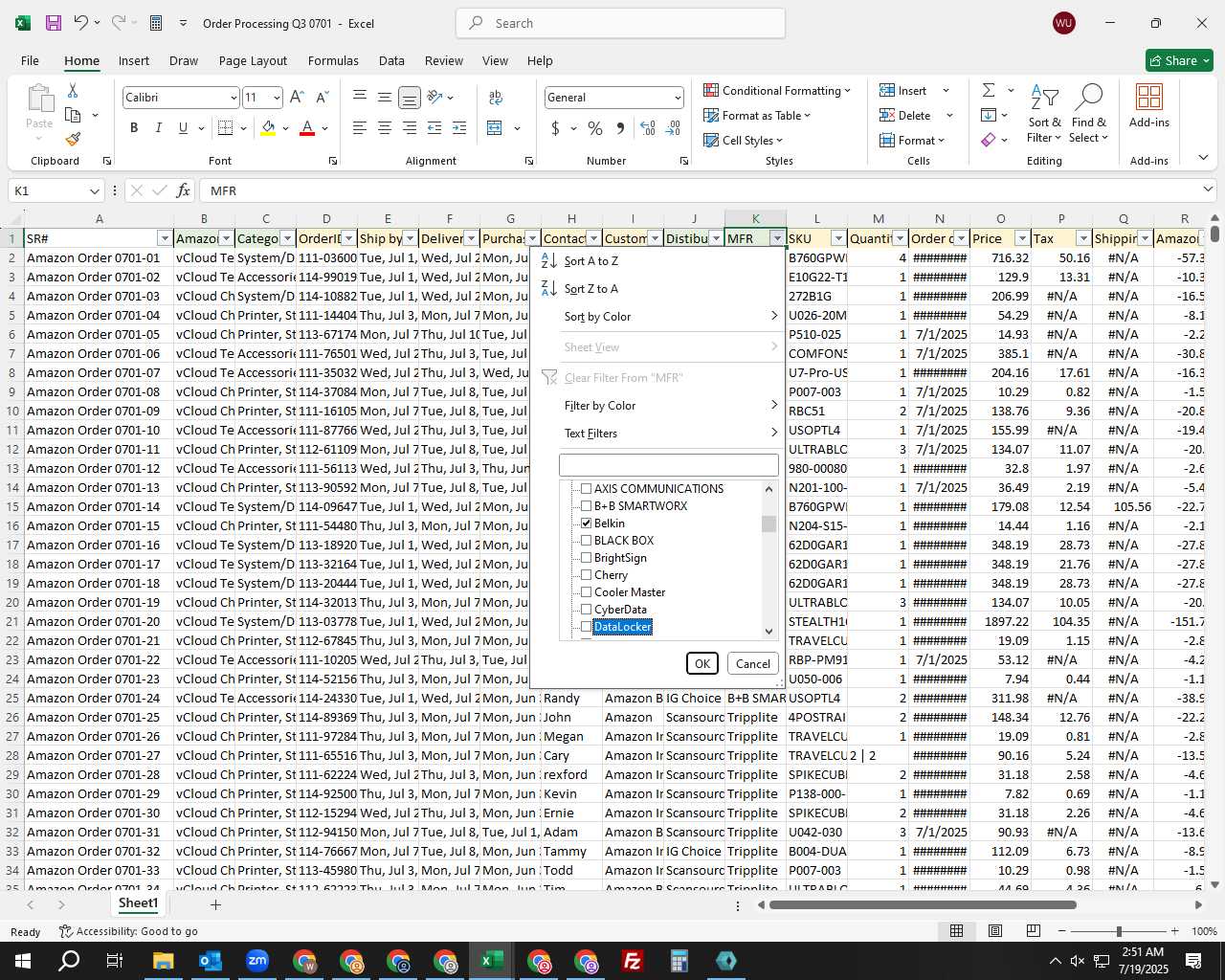1225x980 pixels.
Task: Click Decrease Font Size icon
Action: click(322, 97)
